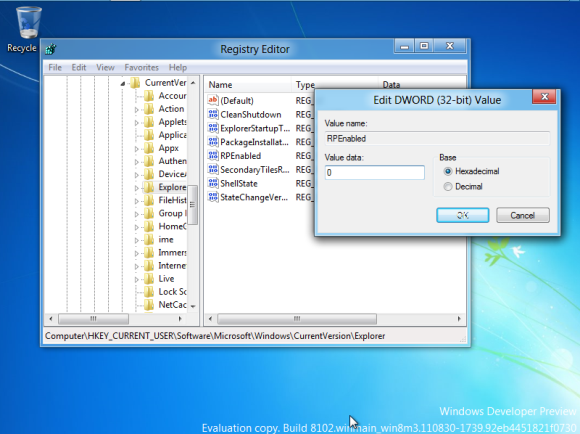This screenshot has width=580, height=434.
Task: Select the SecondaryTilesR... value icon
Action: tap(213, 169)
